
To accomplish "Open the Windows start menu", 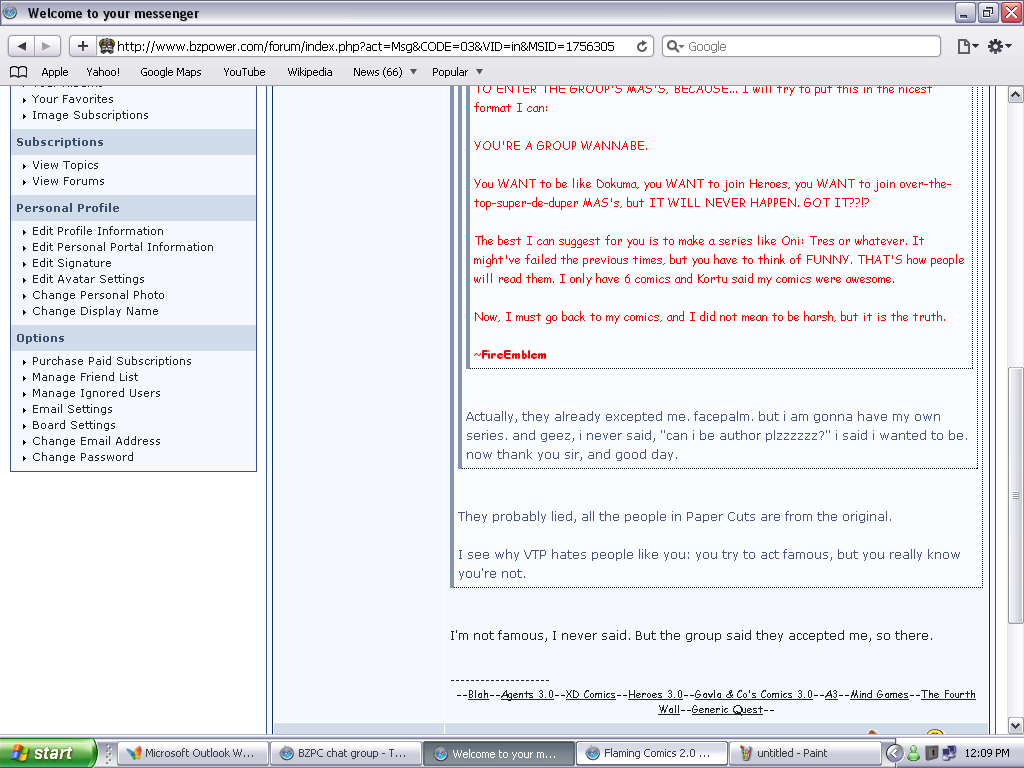I will pos(48,753).
